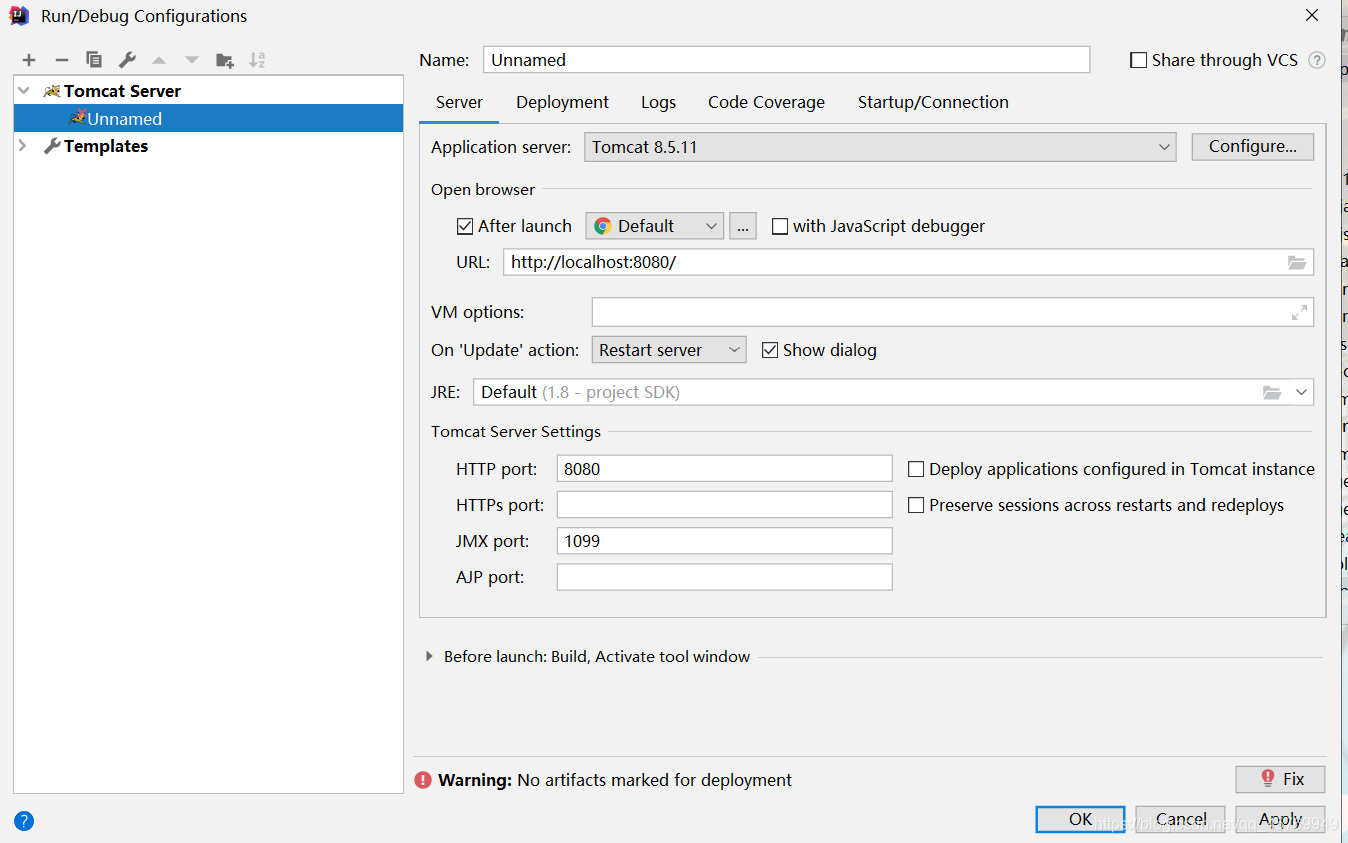1348x843 pixels.
Task: Click the Name input field
Action: click(786, 60)
